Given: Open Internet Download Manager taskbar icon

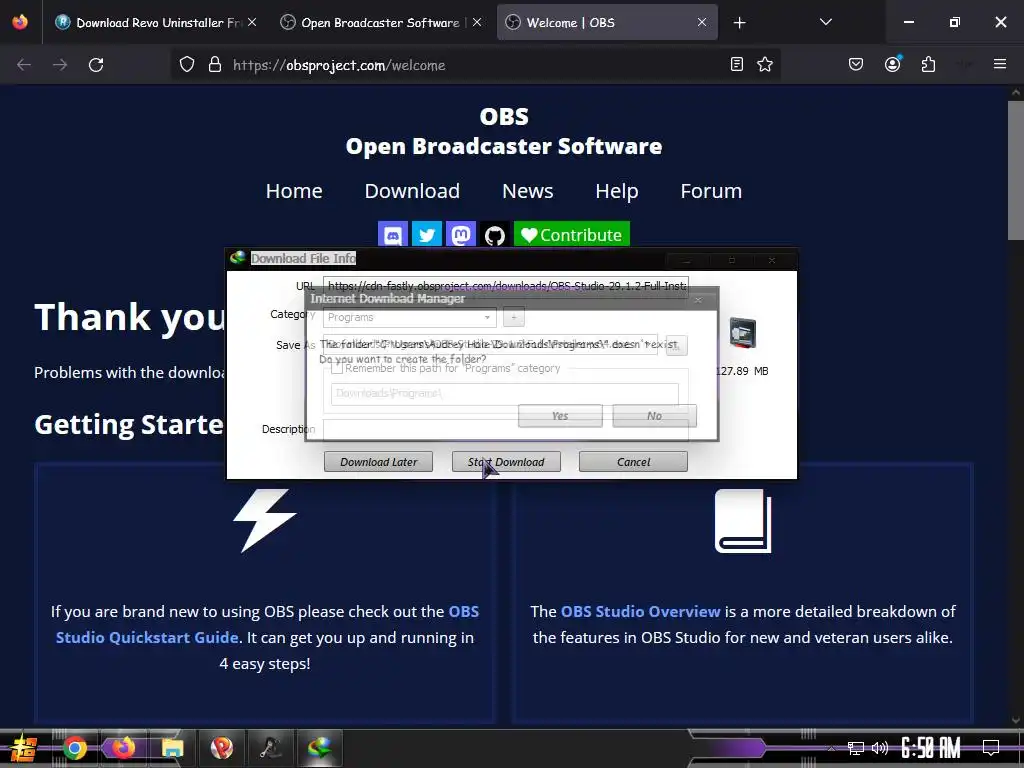Looking at the screenshot, I should click(x=320, y=748).
